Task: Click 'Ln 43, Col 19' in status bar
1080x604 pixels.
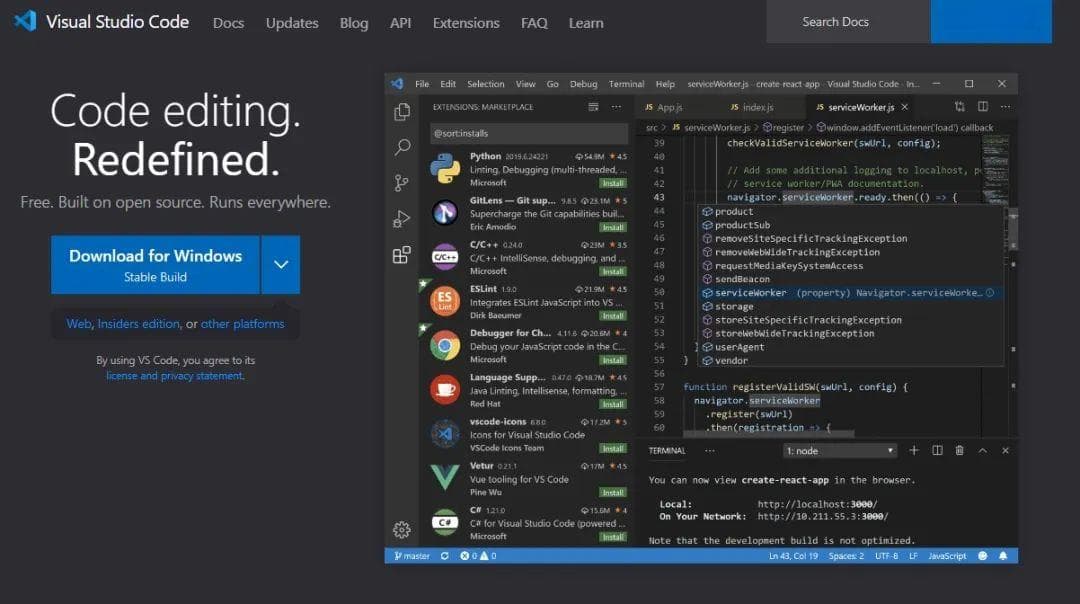Action: coord(793,556)
